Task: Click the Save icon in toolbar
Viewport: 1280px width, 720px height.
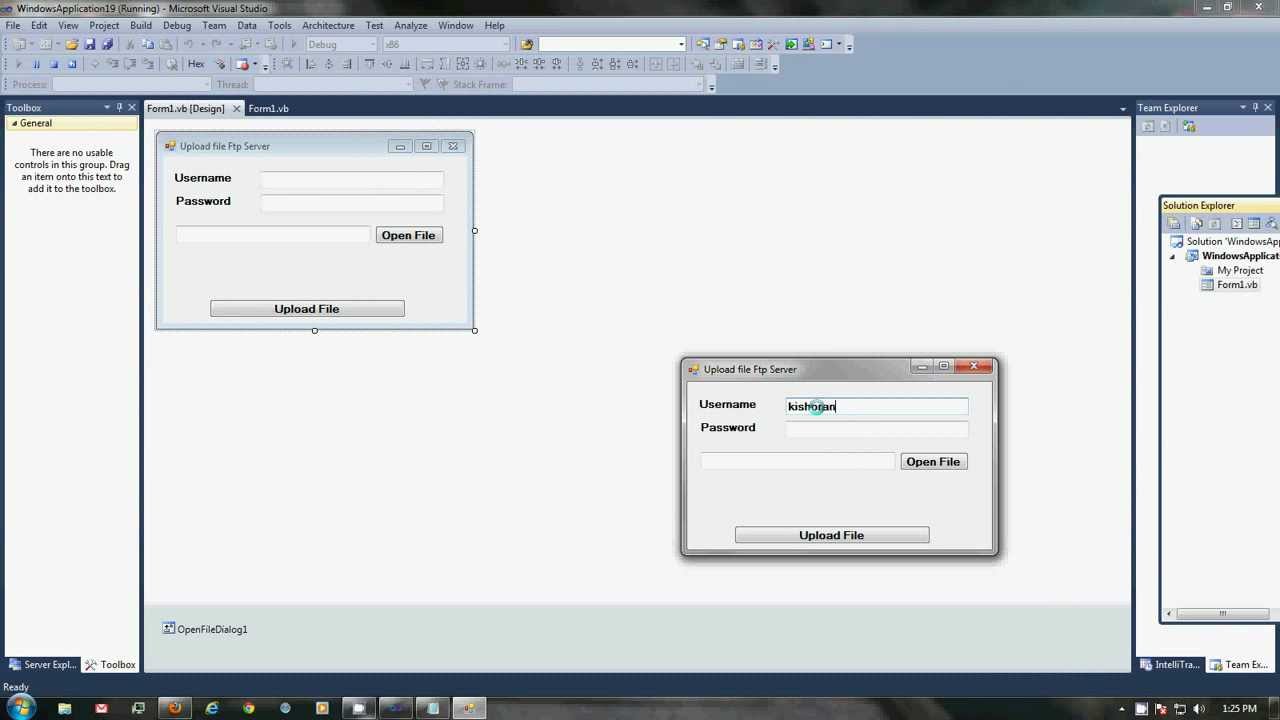Action: click(89, 44)
